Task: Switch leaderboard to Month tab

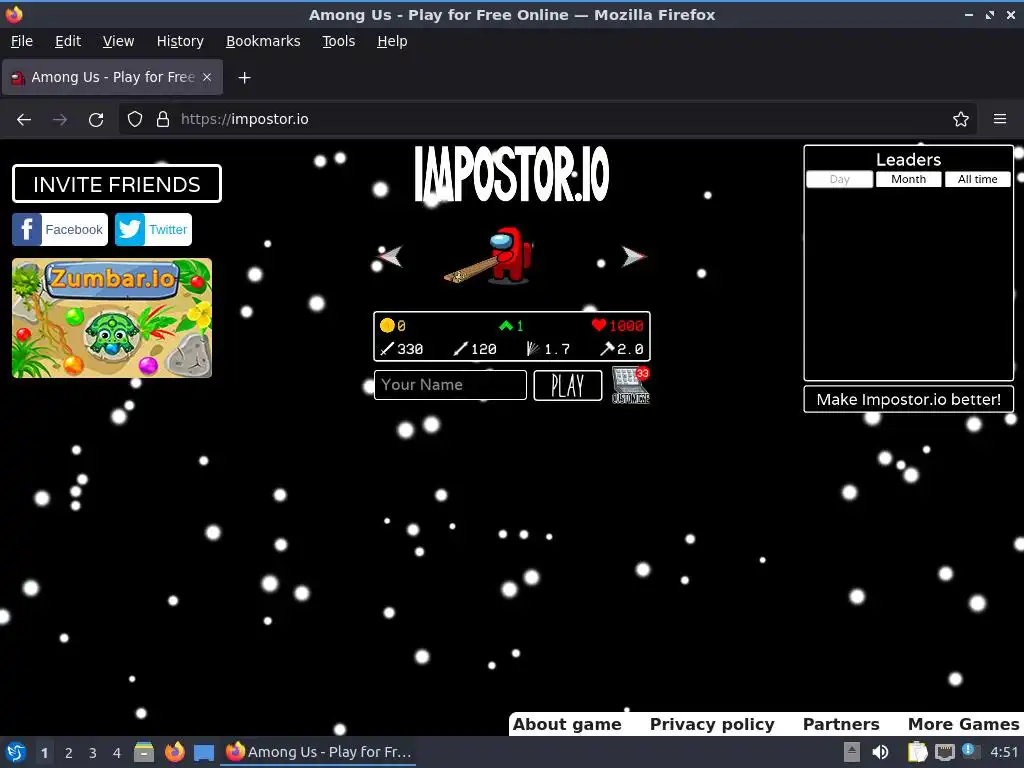Action: tap(908, 179)
